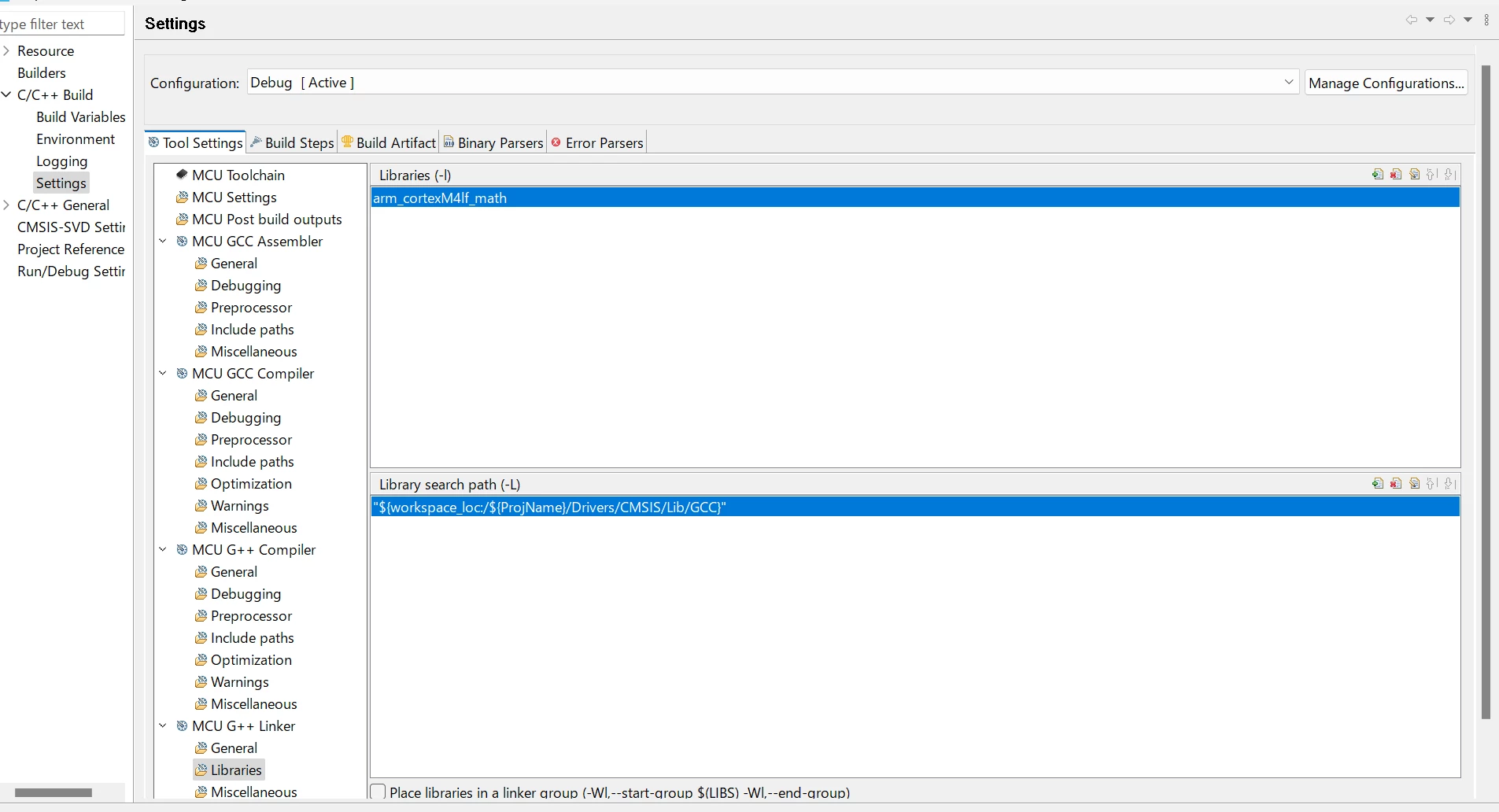The width and height of the screenshot is (1499, 812).
Task: Open the Run/Debug Settings page
Action: coord(71,271)
